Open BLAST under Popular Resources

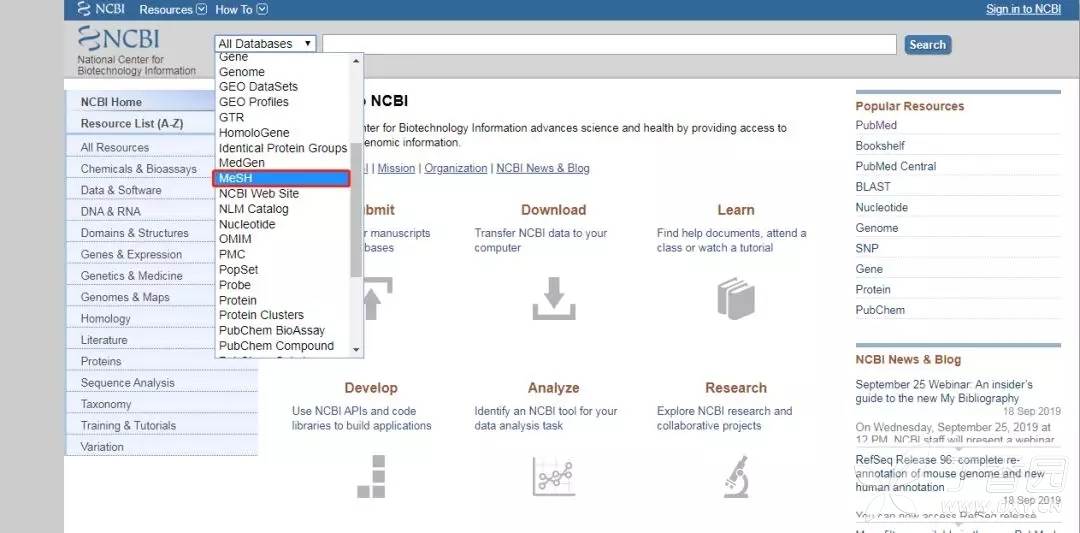pos(873,187)
